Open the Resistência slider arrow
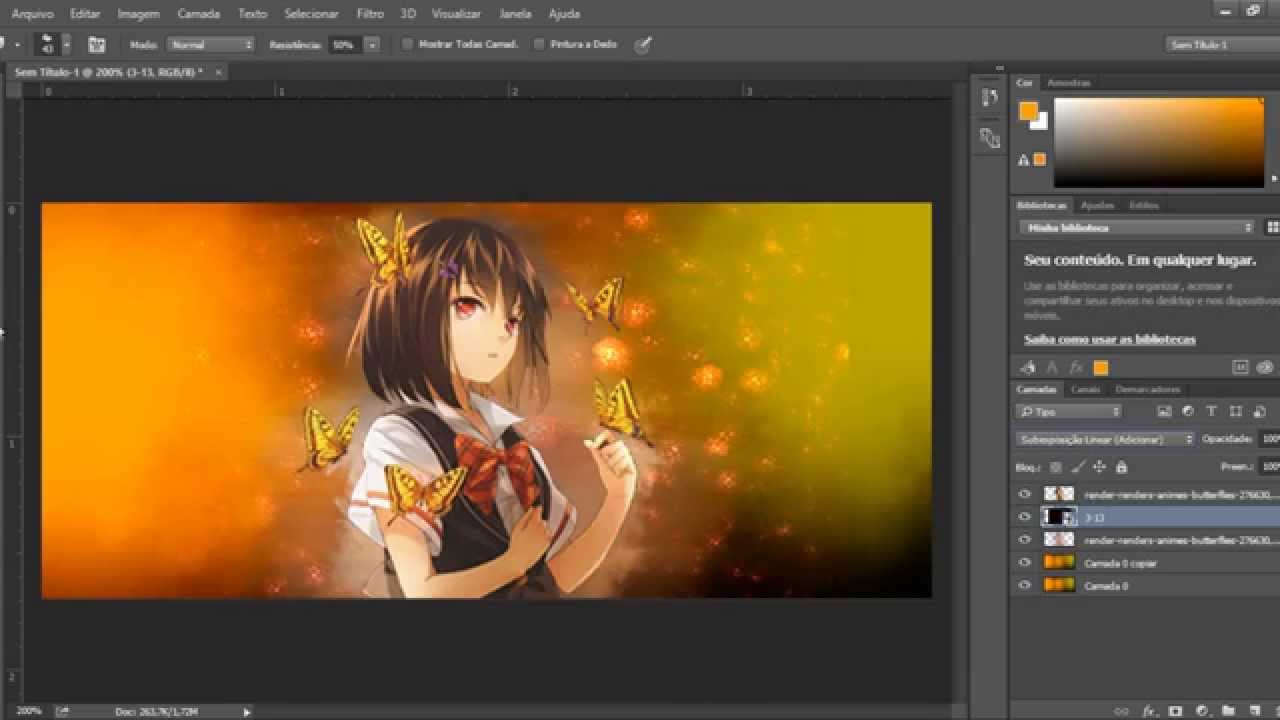The width and height of the screenshot is (1280, 720). 372,45
